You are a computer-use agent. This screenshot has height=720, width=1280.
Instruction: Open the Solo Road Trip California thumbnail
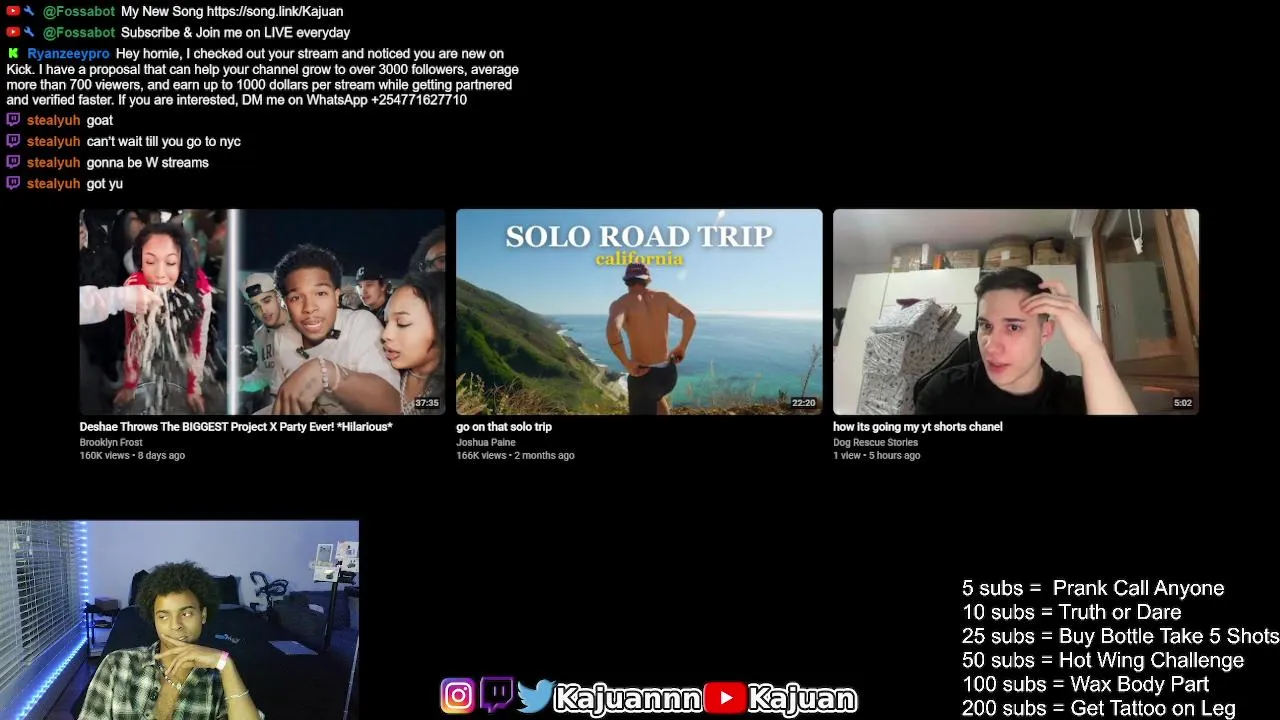click(x=639, y=311)
